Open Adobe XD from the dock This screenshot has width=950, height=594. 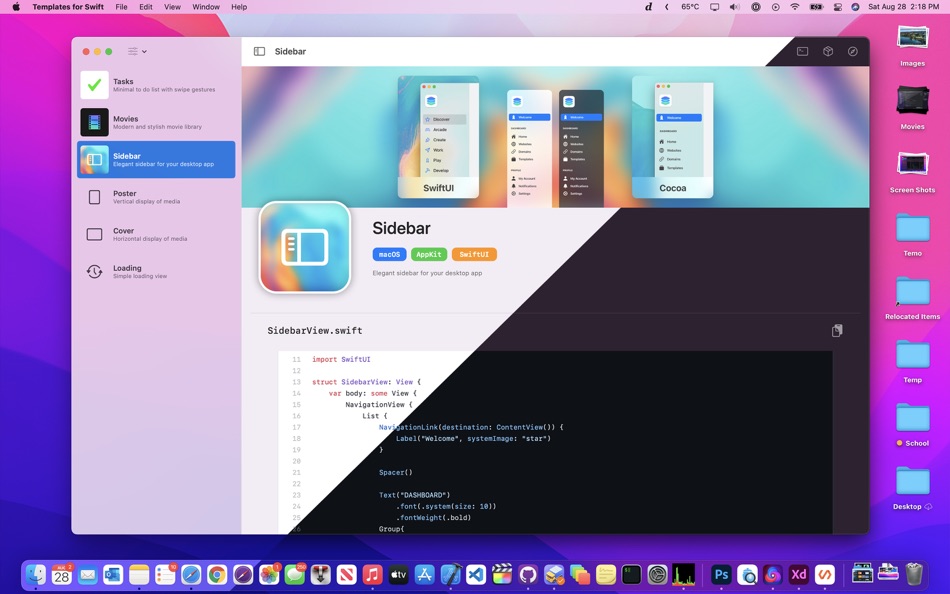tap(799, 574)
